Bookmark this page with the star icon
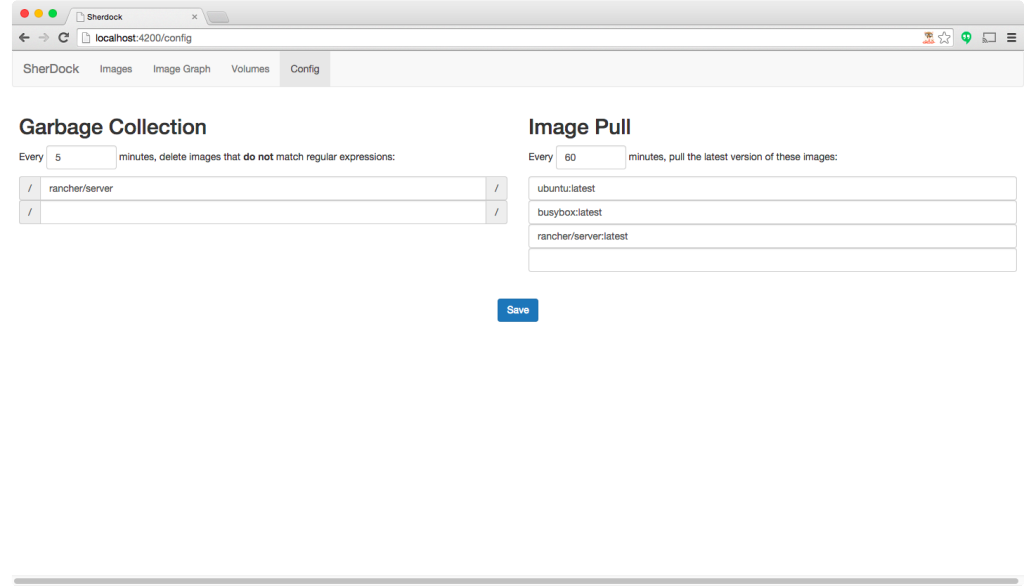This screenshot has width=1024, height=586. tap(944, 38)
